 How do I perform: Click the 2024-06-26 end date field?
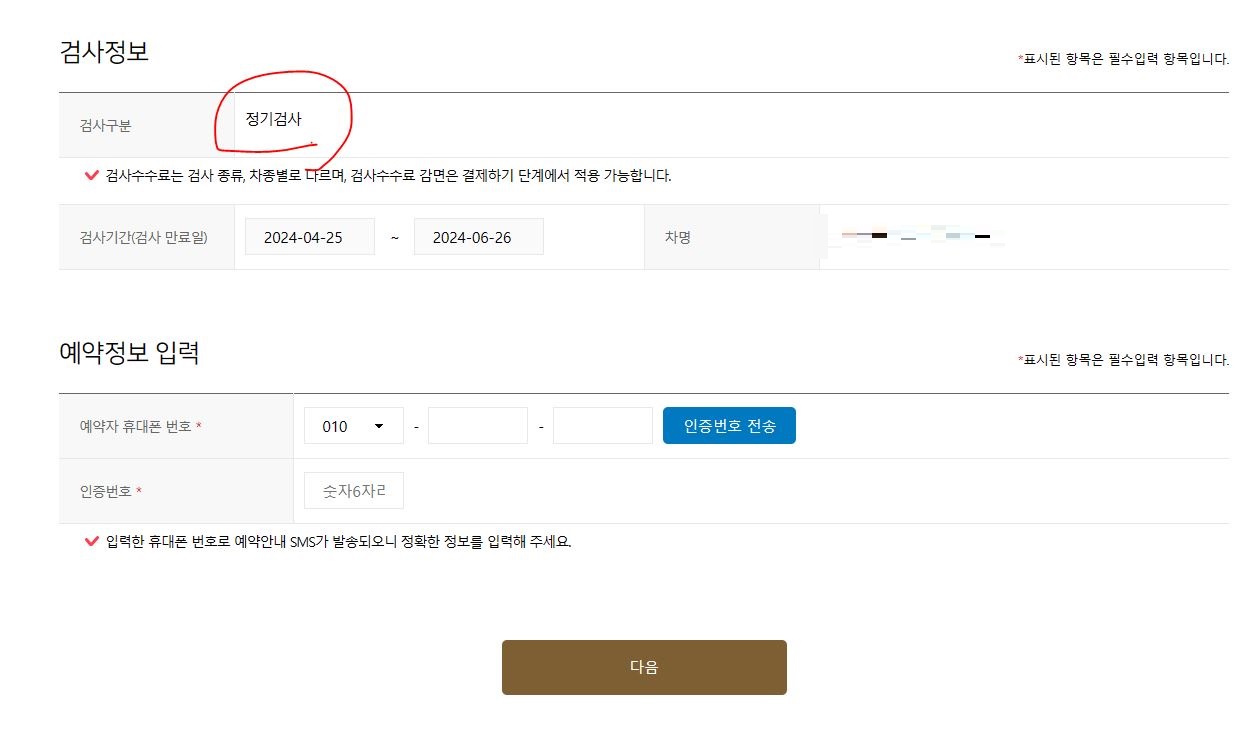click(478, 236)
